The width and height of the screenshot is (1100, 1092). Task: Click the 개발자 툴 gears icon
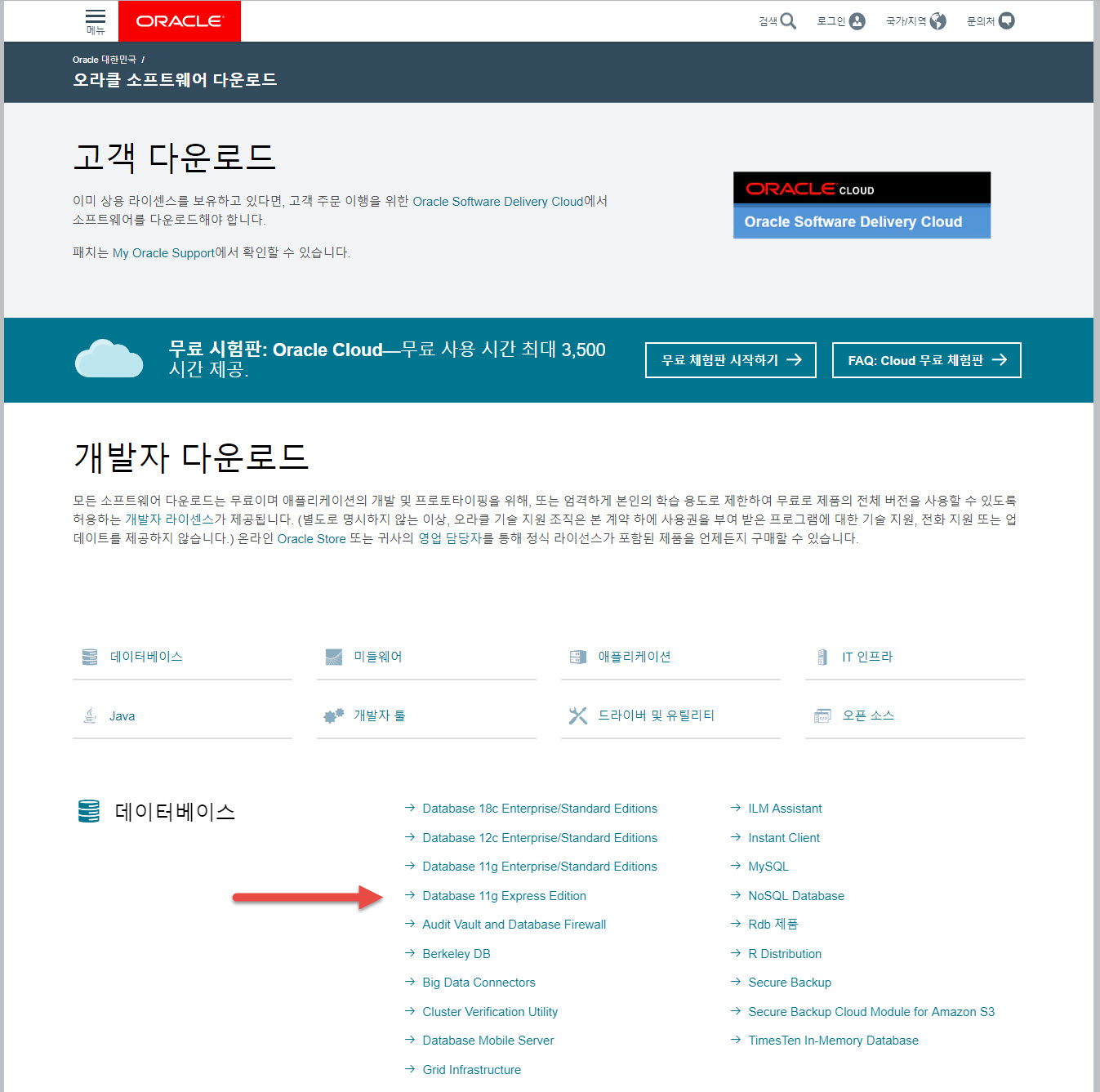click(334, 715)
